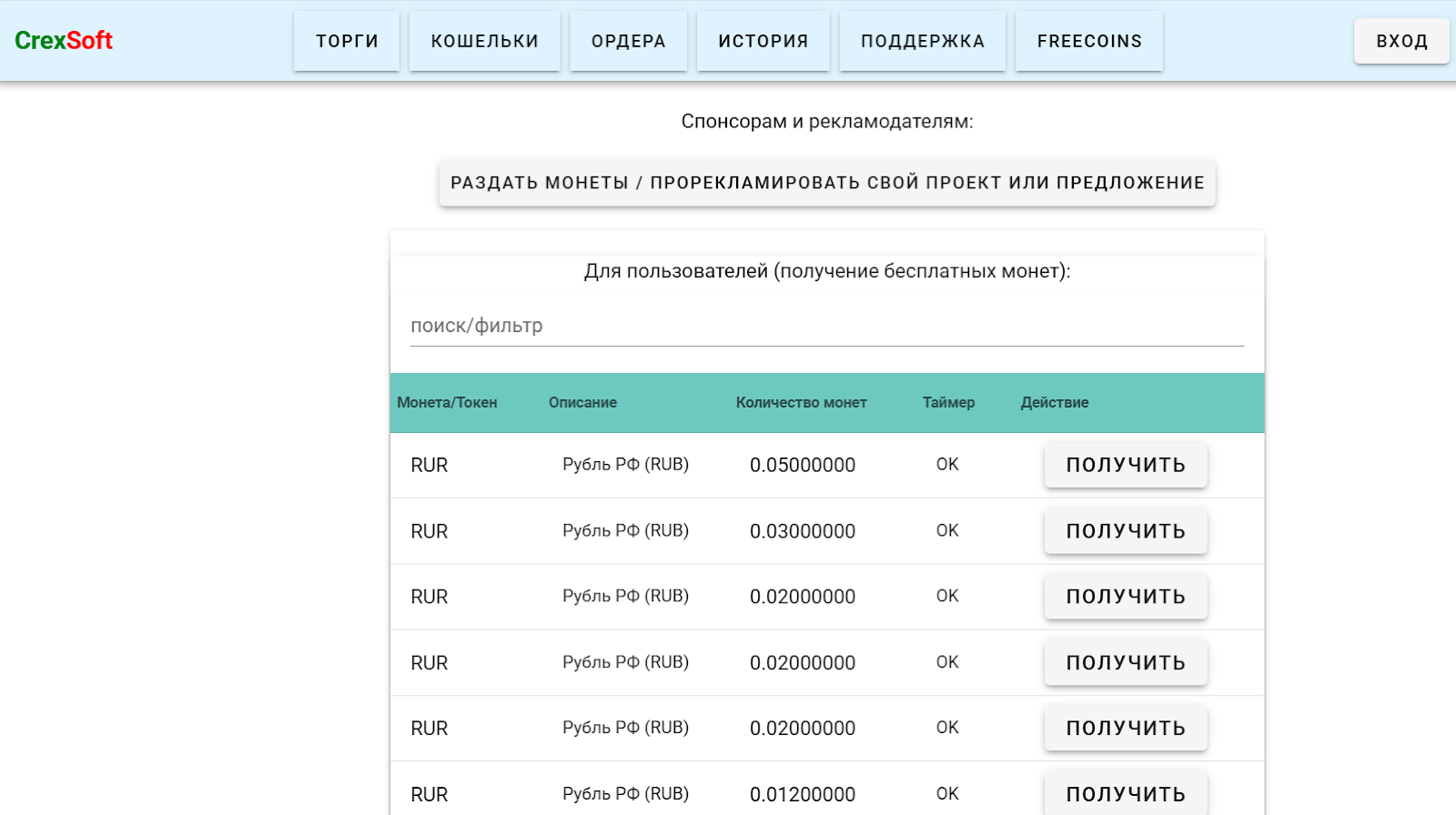The width and height of the screenshot is (1456, 815).
Task: Open ПОДДЕРЖКА support page
Action: click(922, 41)
